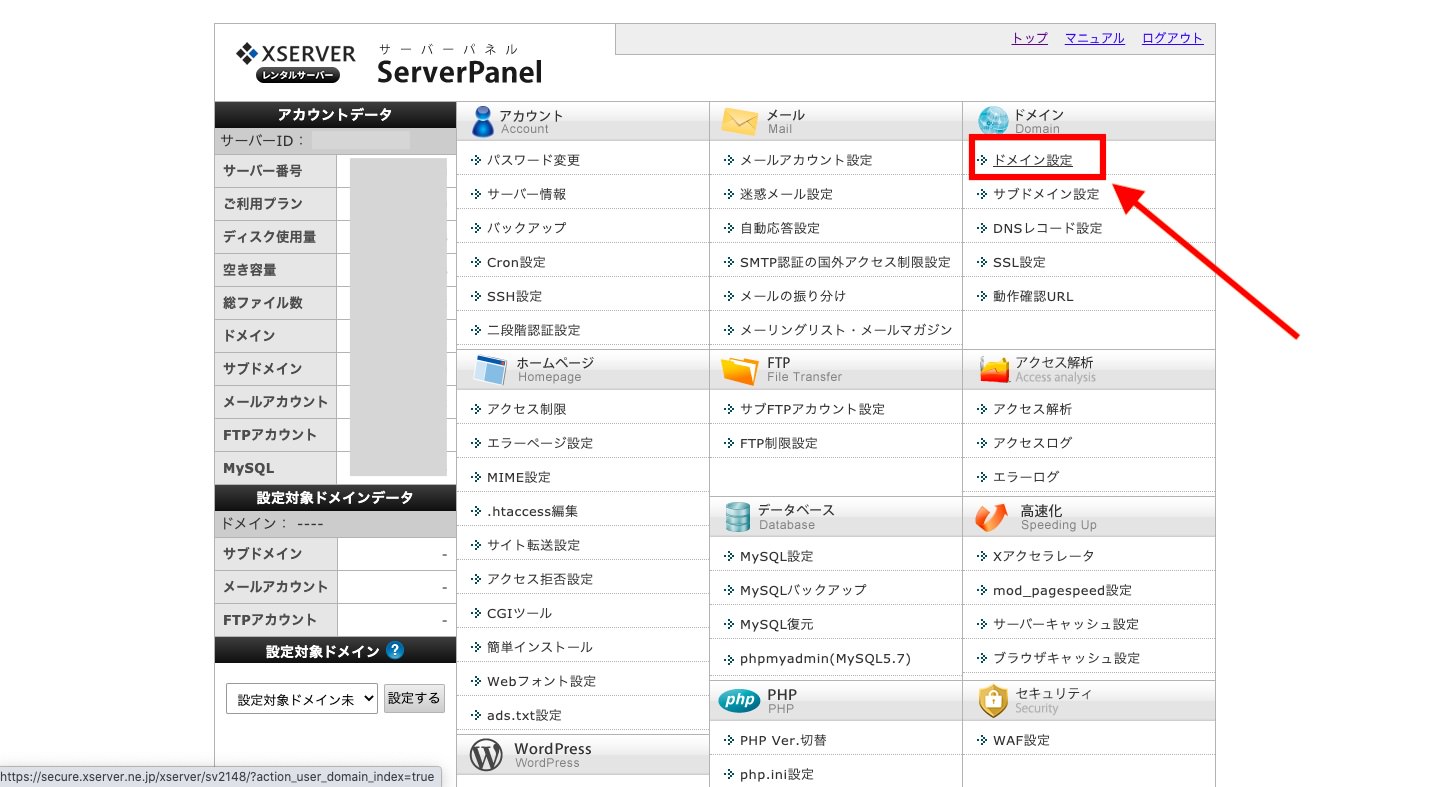Click the WordPress section logo icon

coord(486,755)
